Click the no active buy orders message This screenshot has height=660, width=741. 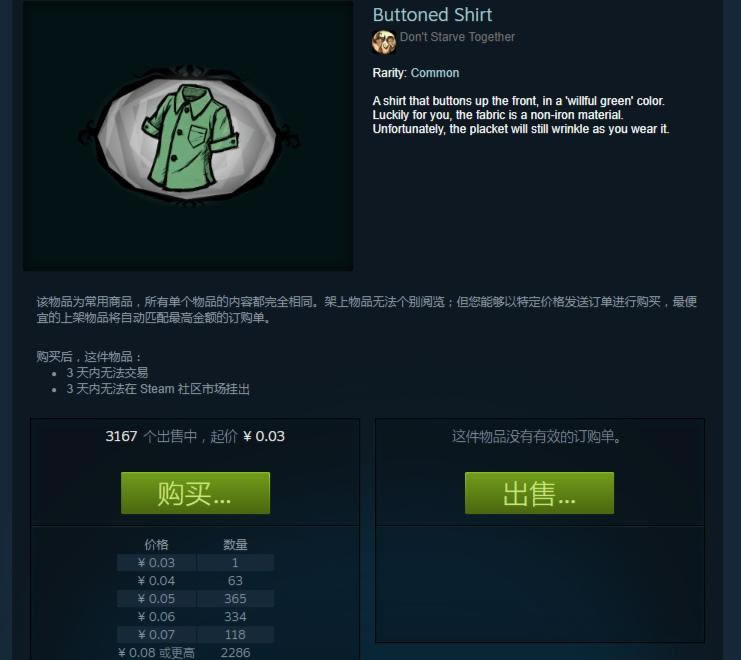[x=537, y=436]
